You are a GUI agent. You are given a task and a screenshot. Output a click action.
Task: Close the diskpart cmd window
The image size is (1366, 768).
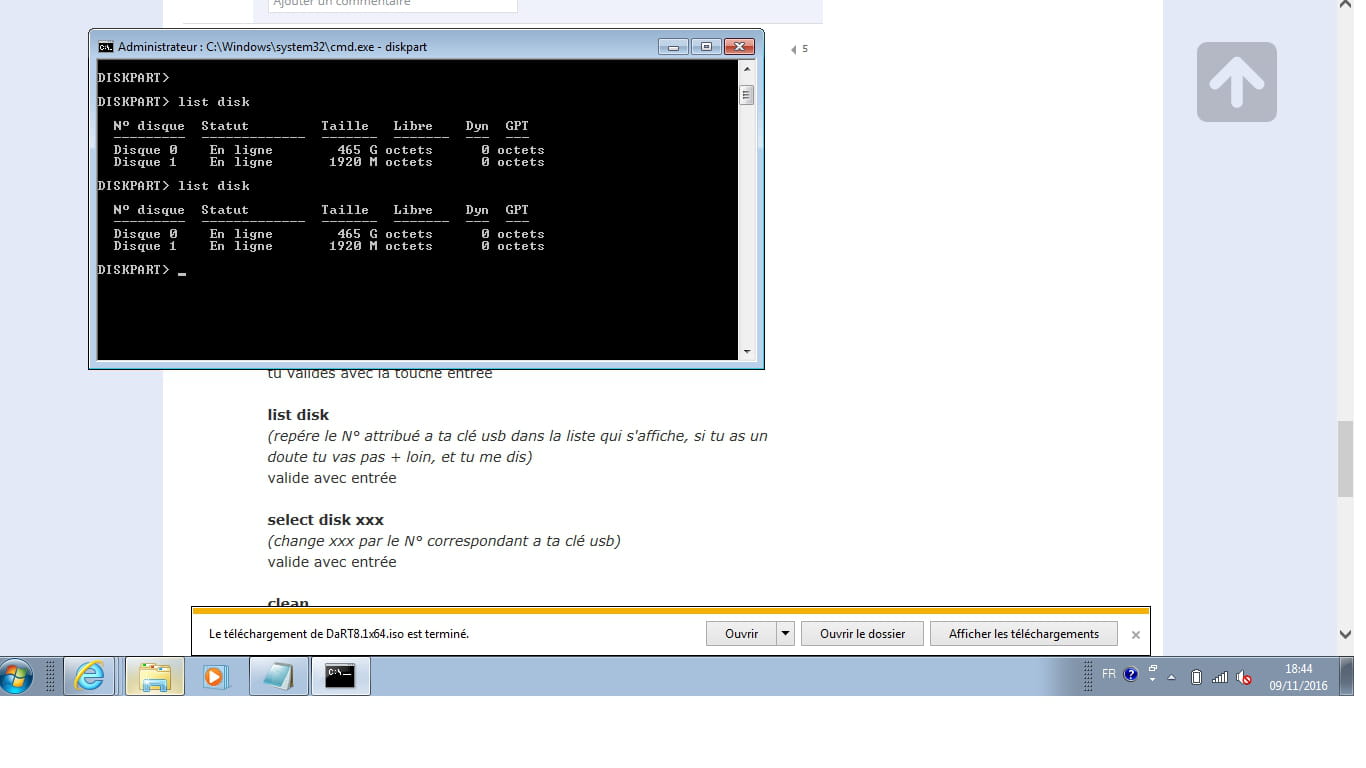(x=739, y=47)
